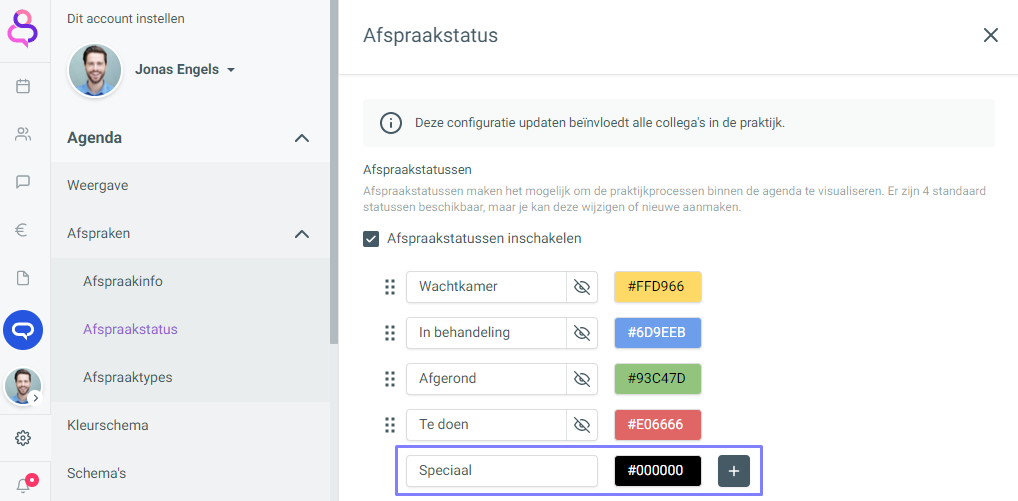The width and height of the screenshot is (1018, 501).
Task: Open the notifications bell icon
Action: (x=23, y=485)
